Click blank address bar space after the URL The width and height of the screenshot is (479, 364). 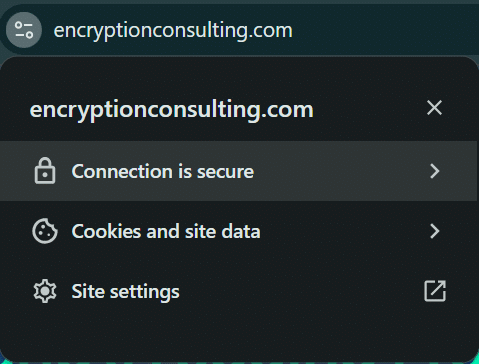point(383,30)
